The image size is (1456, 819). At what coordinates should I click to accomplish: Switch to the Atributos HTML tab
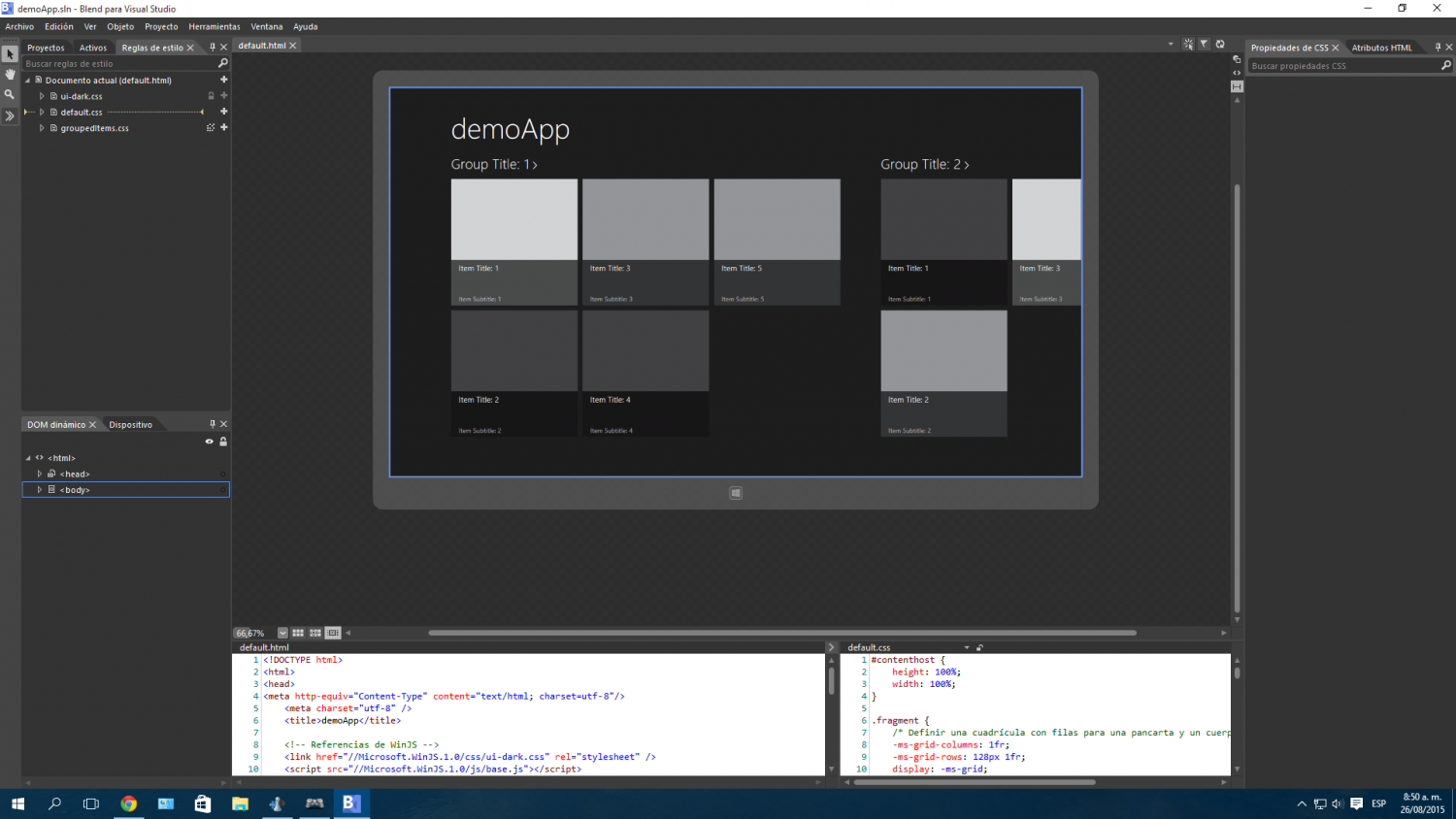coord(1382,48)
